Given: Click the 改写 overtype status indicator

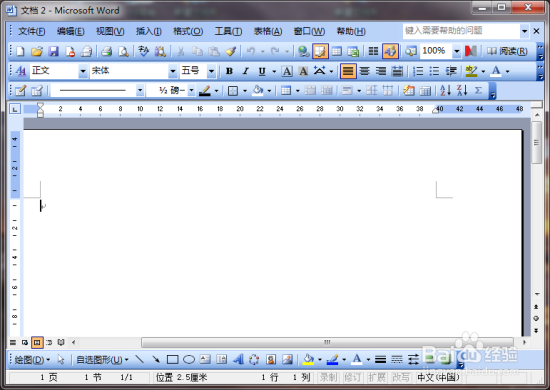Looking at the screenshot, I should click(x=401, y=377).
